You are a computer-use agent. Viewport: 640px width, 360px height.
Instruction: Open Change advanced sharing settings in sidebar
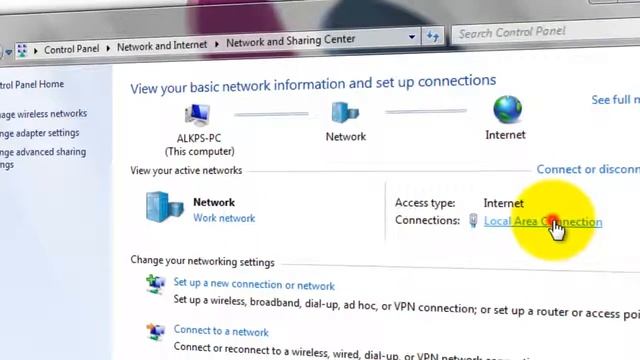[43, 158]
